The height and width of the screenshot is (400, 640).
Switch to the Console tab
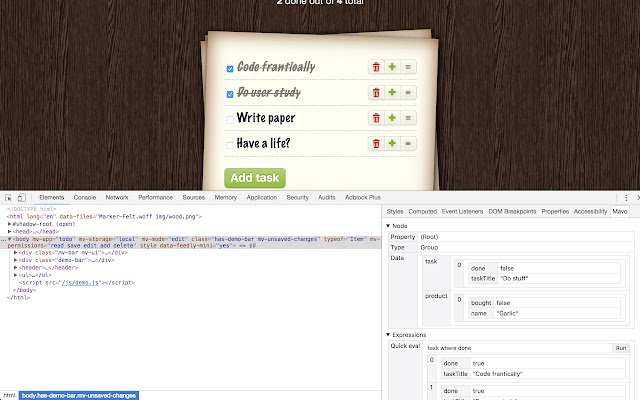tap(85, 198)
